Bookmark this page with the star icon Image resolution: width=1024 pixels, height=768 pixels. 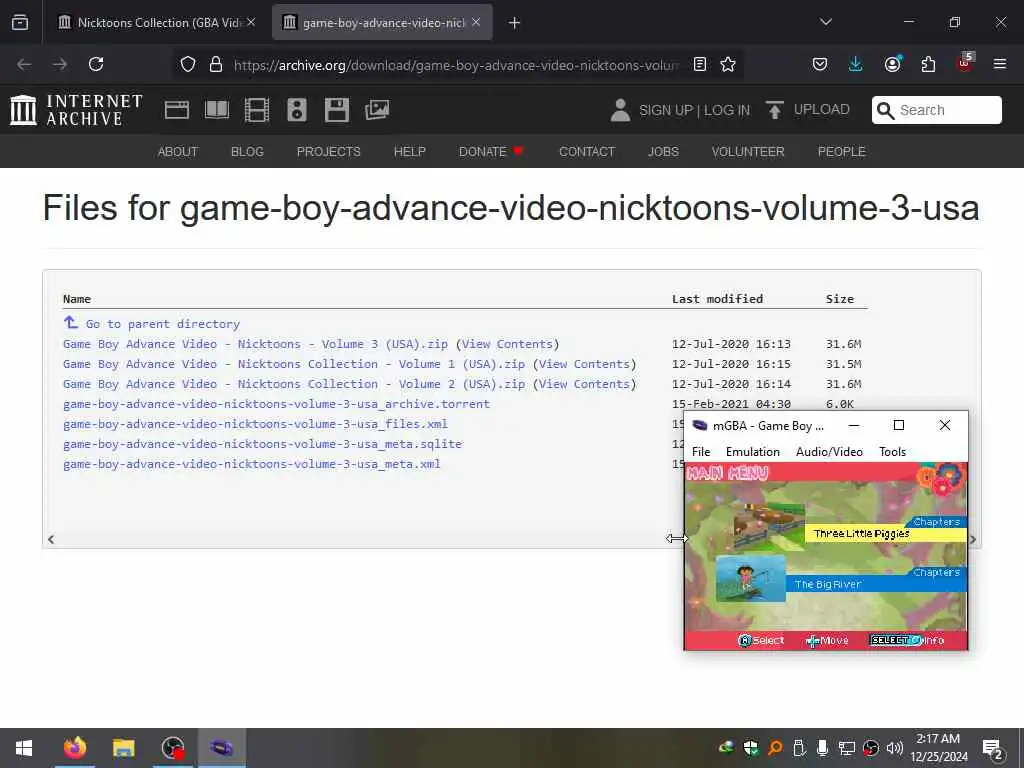coord(728,64)
